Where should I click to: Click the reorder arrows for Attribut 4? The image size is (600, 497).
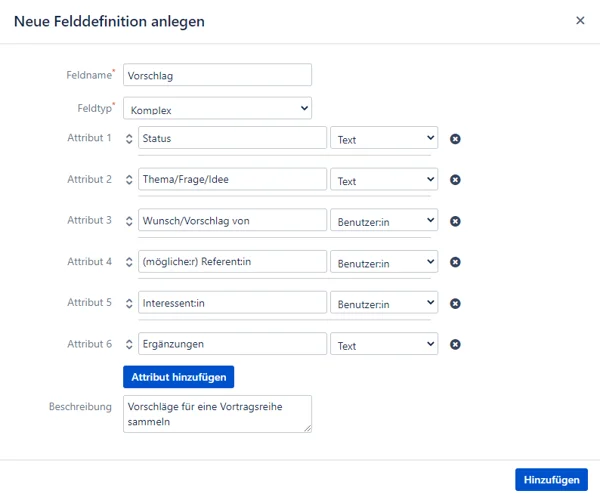click(x=129, y=262)
